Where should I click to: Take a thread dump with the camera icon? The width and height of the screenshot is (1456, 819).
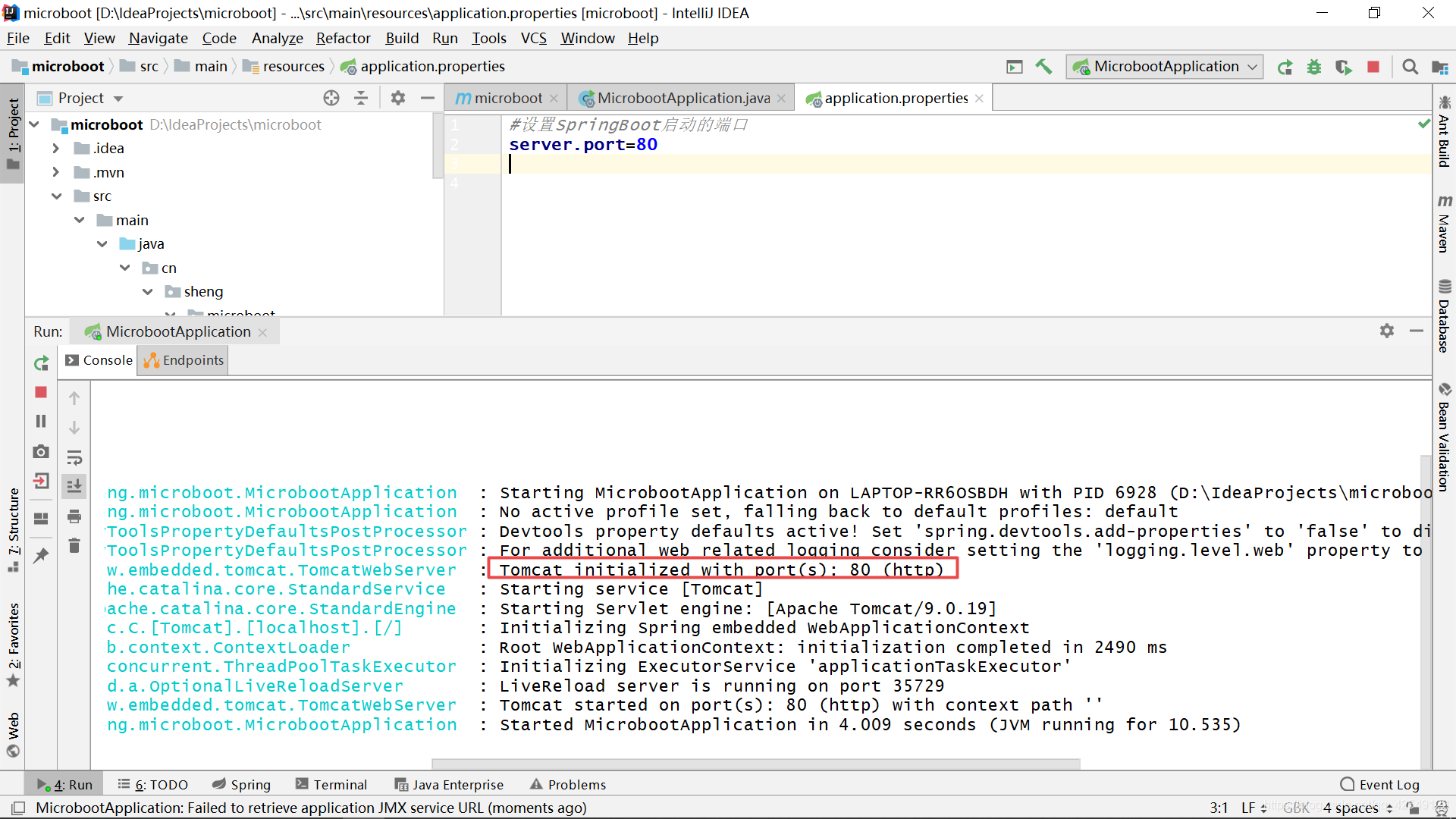pyautogui.click(x=41, y=451)
